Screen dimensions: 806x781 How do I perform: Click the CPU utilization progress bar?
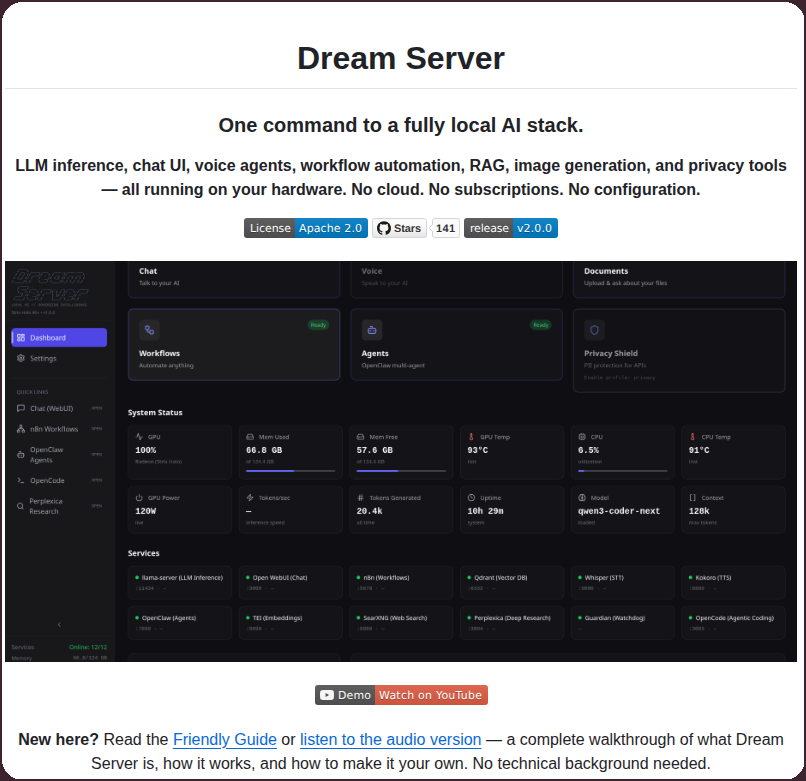pyautogui.click(x=622, y=471)
